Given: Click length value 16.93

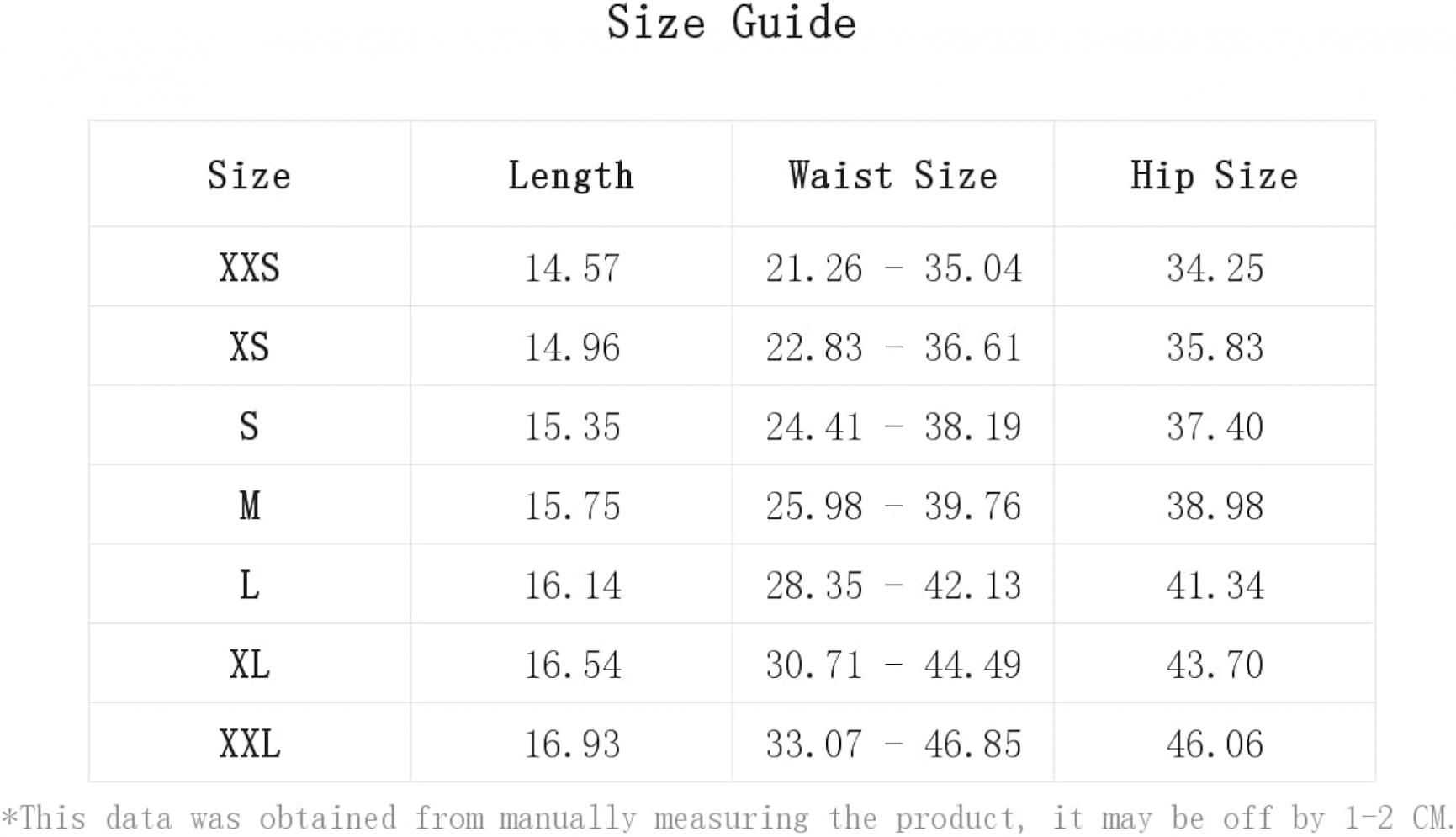Looking at the screenshot, I should pyautogui.click(x=572, y=744).
